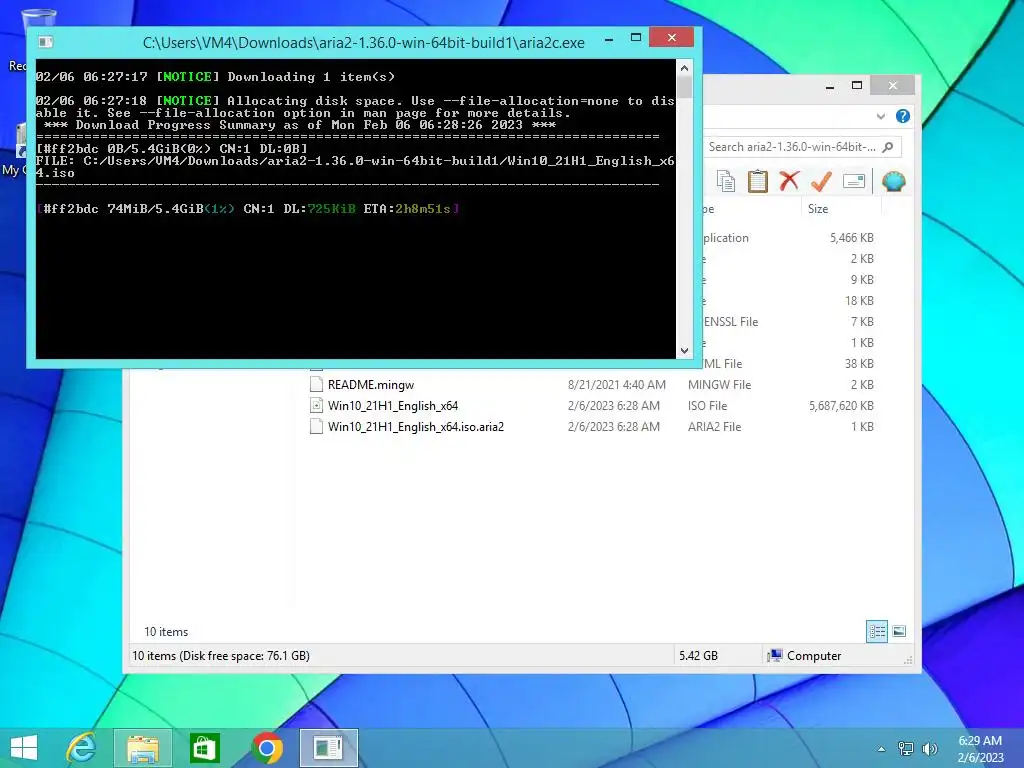
Task: Click the .iso.aria2 file icon
Action: tap(316, 426)
